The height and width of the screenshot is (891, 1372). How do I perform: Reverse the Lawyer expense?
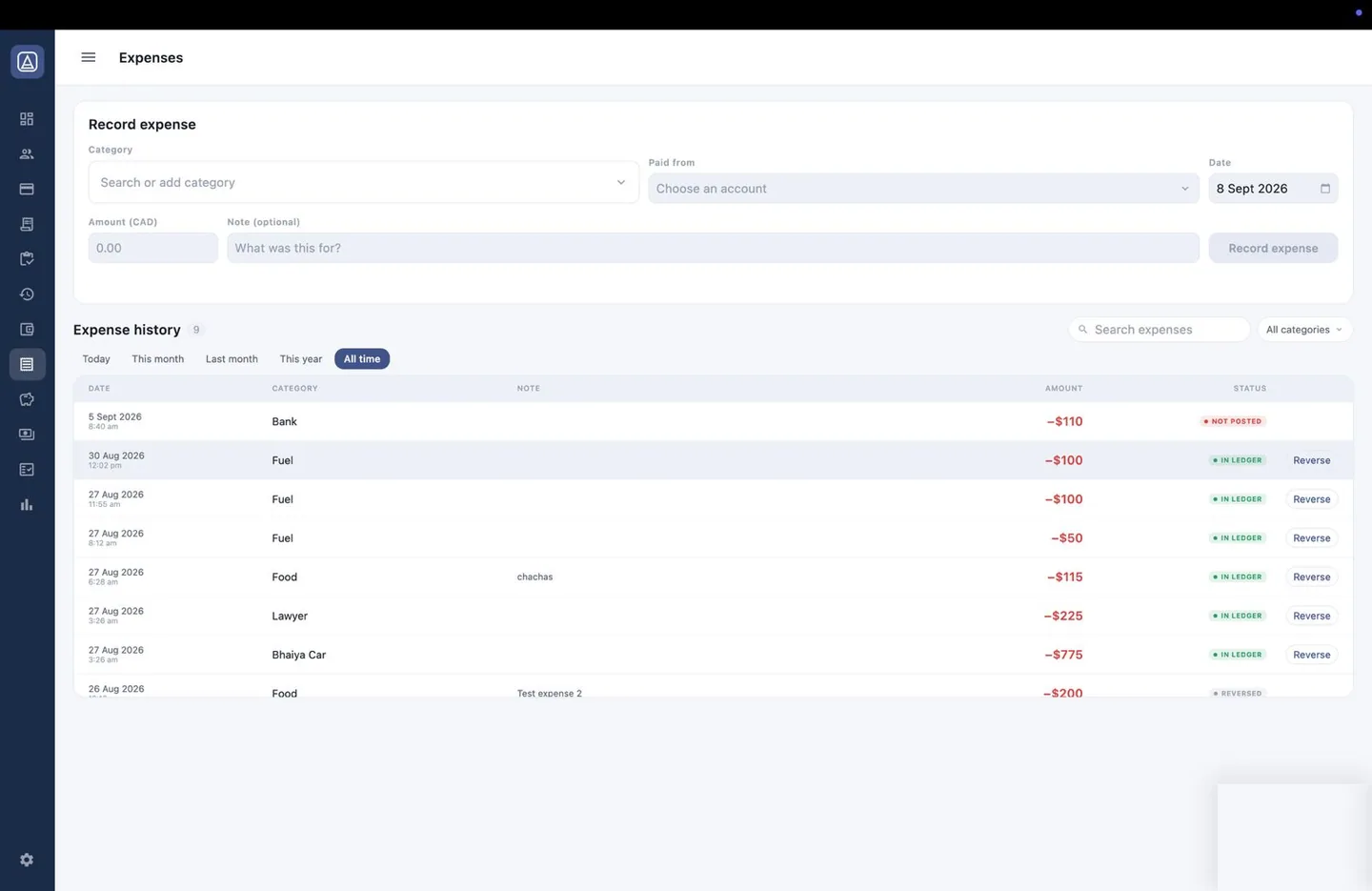1312,617
